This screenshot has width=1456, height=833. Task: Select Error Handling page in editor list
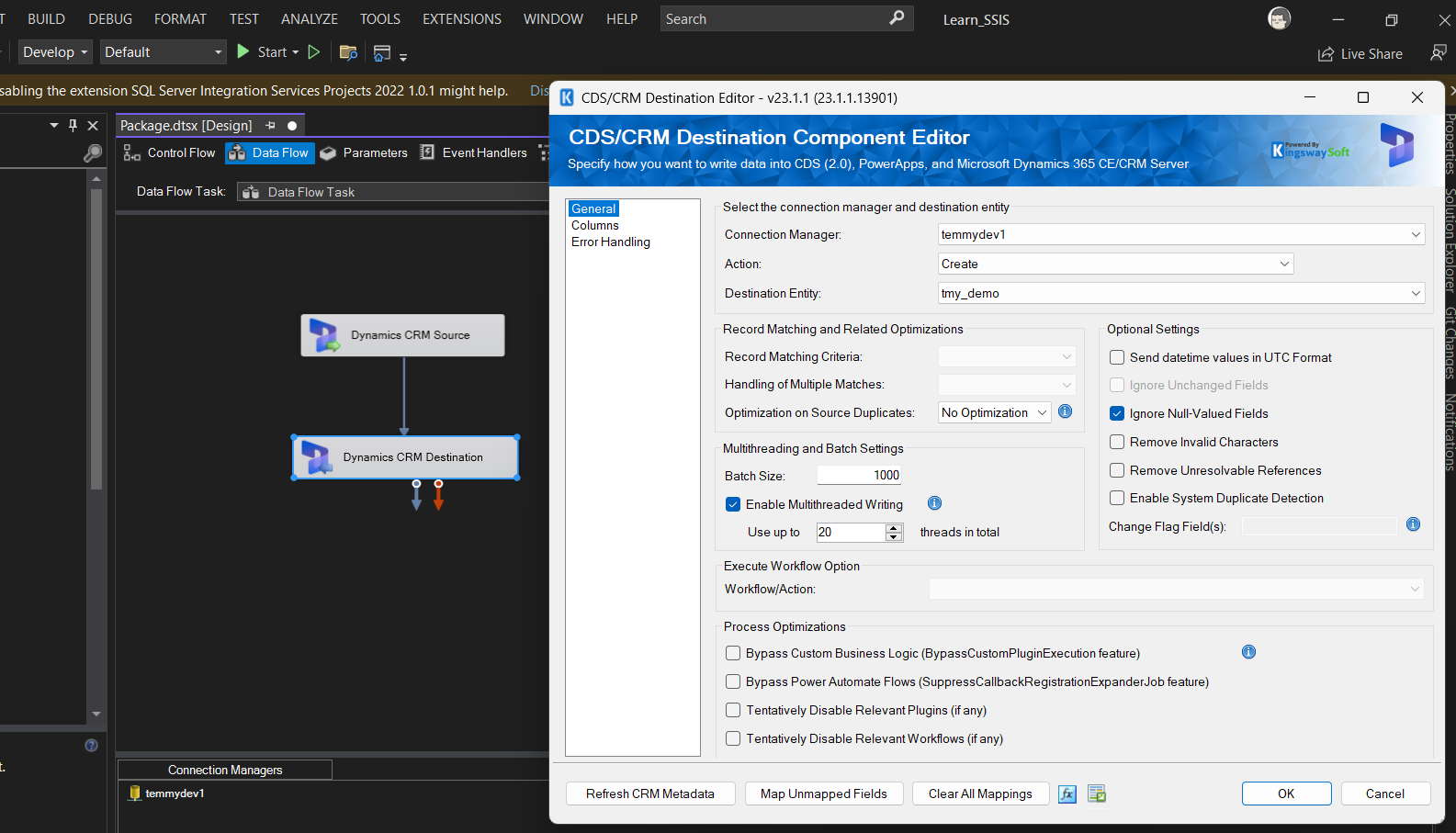coord(611,242)
